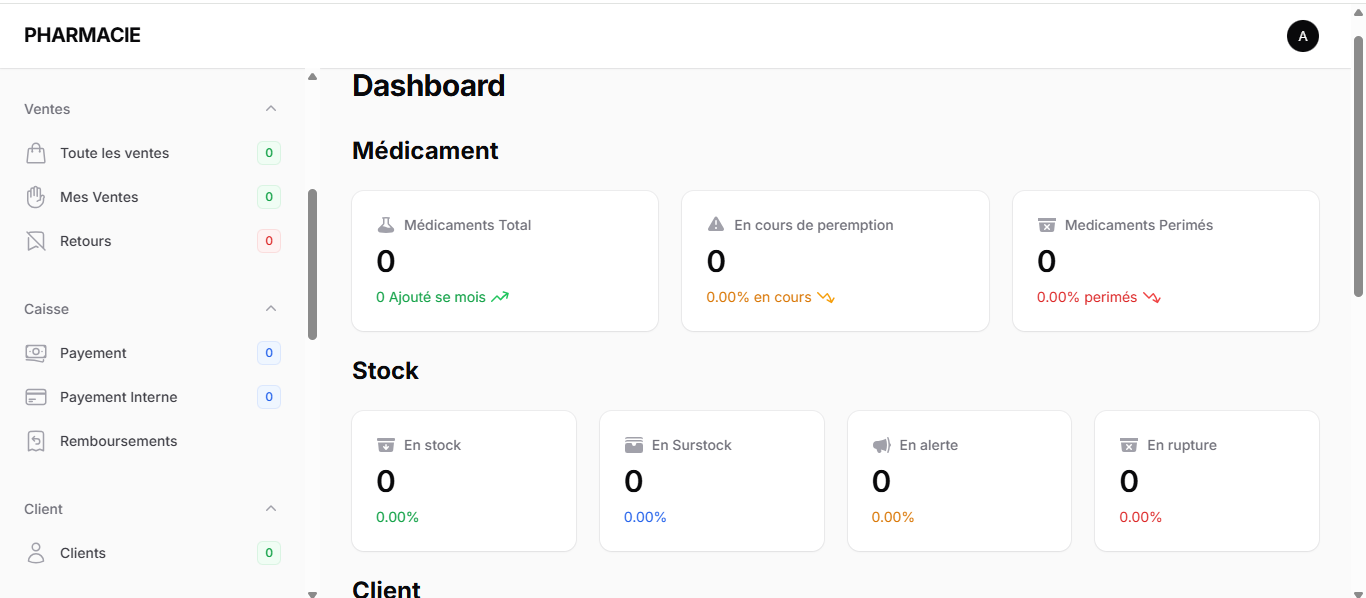Collapse the Caisse section chevron
The width and height of the screenshot is (1366, 598).
coord(270,308)
